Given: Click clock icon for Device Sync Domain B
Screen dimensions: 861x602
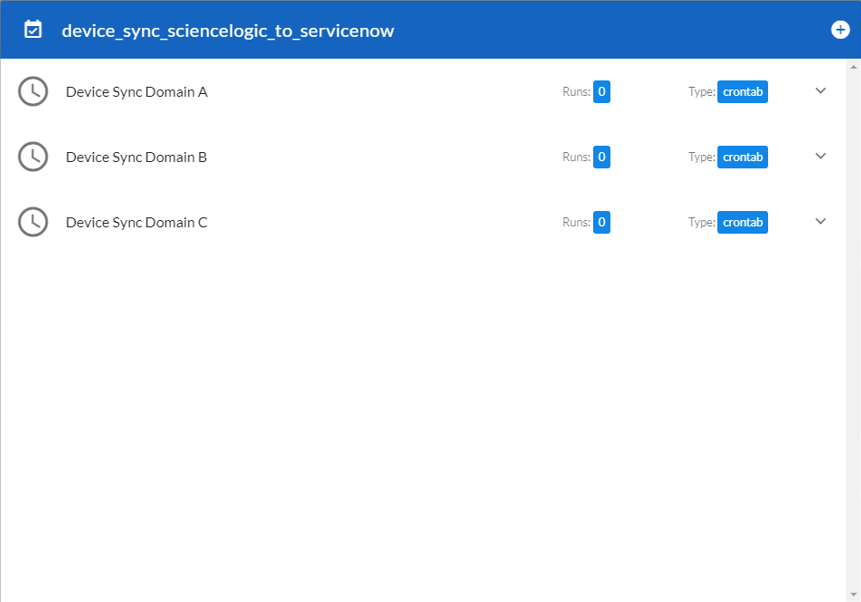Looking at the screenshot, I should click(33, 156).
